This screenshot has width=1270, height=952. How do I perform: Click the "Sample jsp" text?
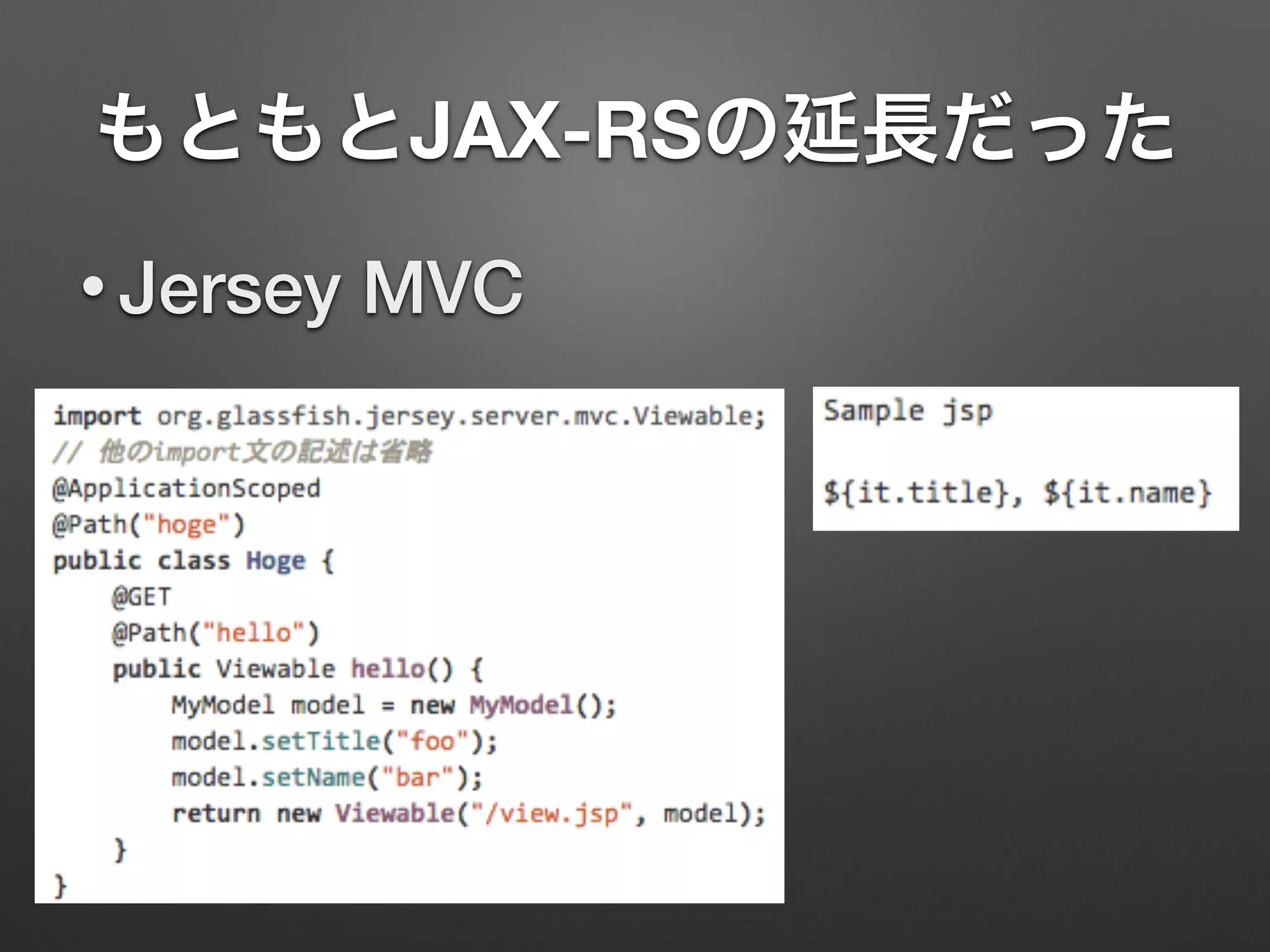point(908,412)
